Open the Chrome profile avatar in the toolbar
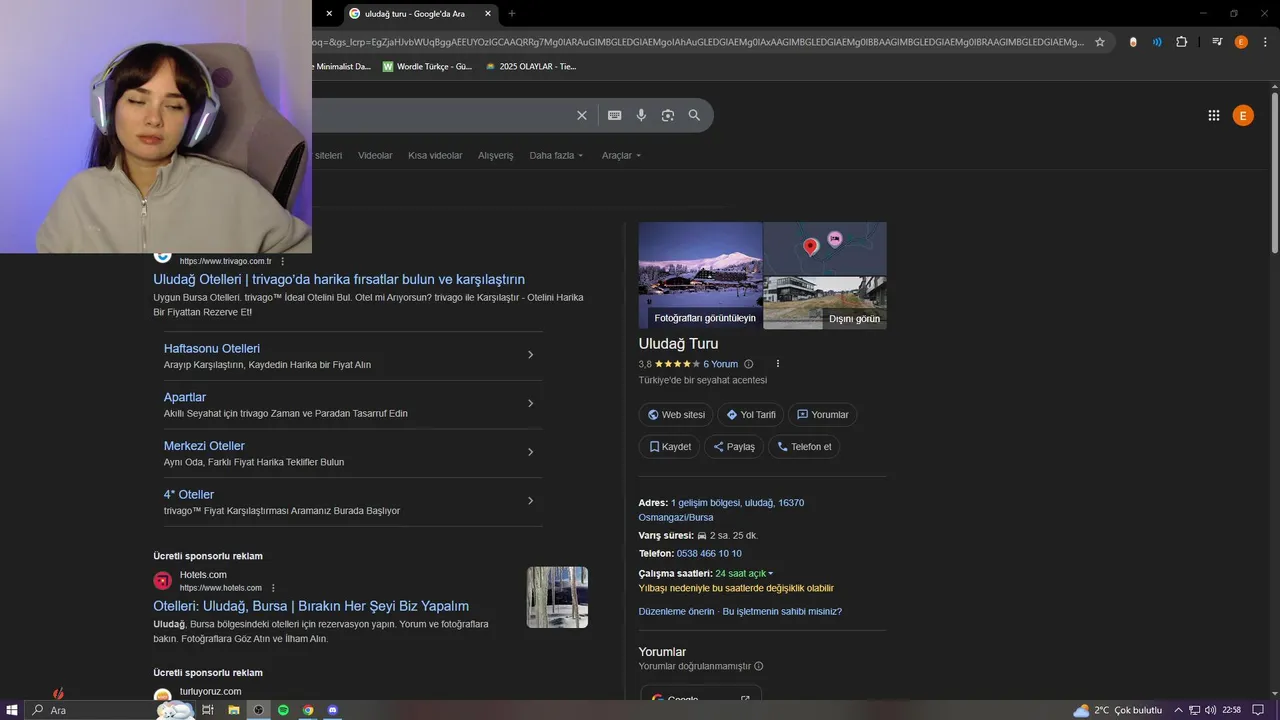1280x720 pixels. click(1241, 42)
